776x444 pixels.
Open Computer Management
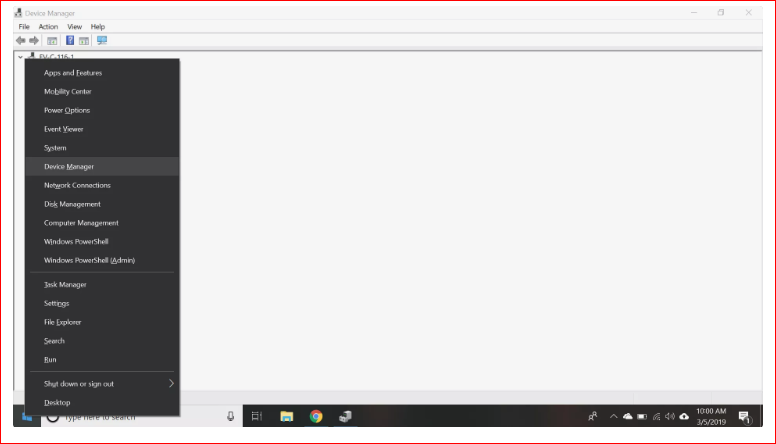[x=102, y=223]
